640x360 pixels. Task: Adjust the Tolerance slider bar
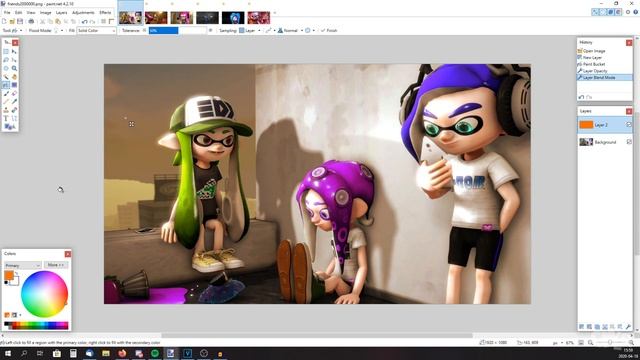click(178, 30)
